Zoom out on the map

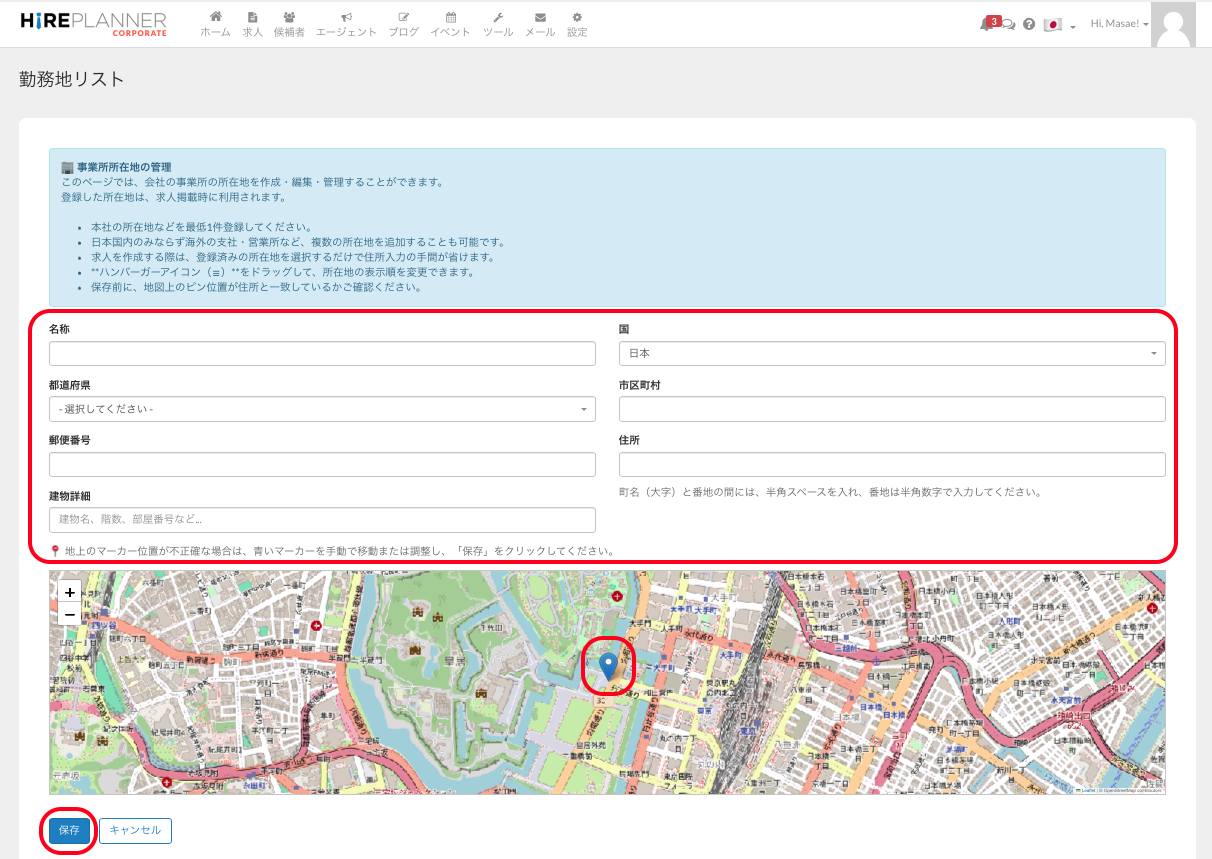pos(69,614)
